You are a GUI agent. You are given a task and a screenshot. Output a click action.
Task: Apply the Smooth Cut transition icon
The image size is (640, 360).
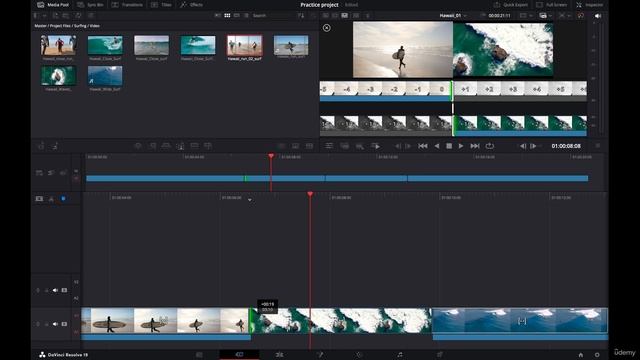click(309, 146)
